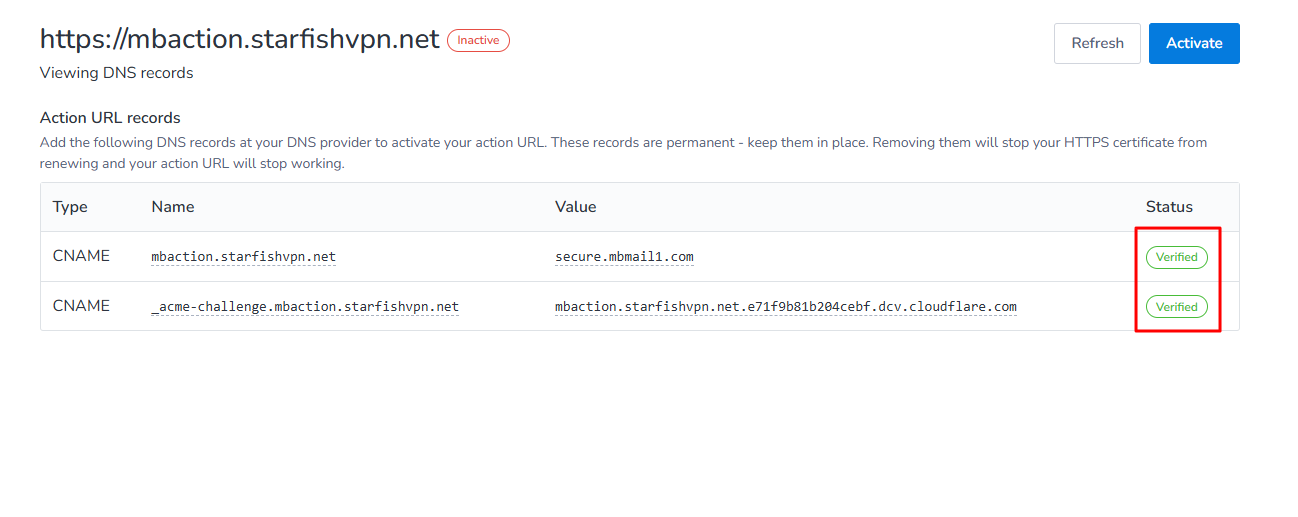
Task: Click the Status column header
Action: click(x=1169, y=207)
